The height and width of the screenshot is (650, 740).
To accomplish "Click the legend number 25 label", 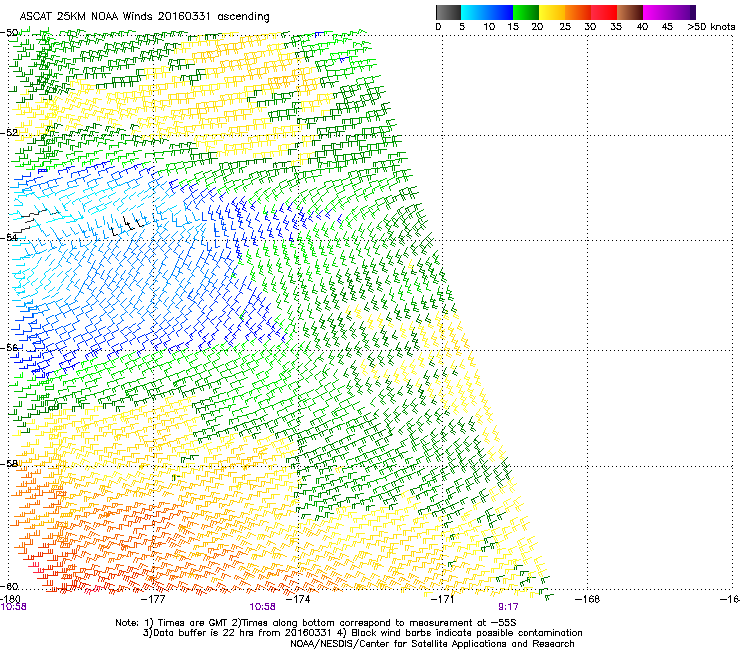I will pyautogui.click(x=565, y=27).
